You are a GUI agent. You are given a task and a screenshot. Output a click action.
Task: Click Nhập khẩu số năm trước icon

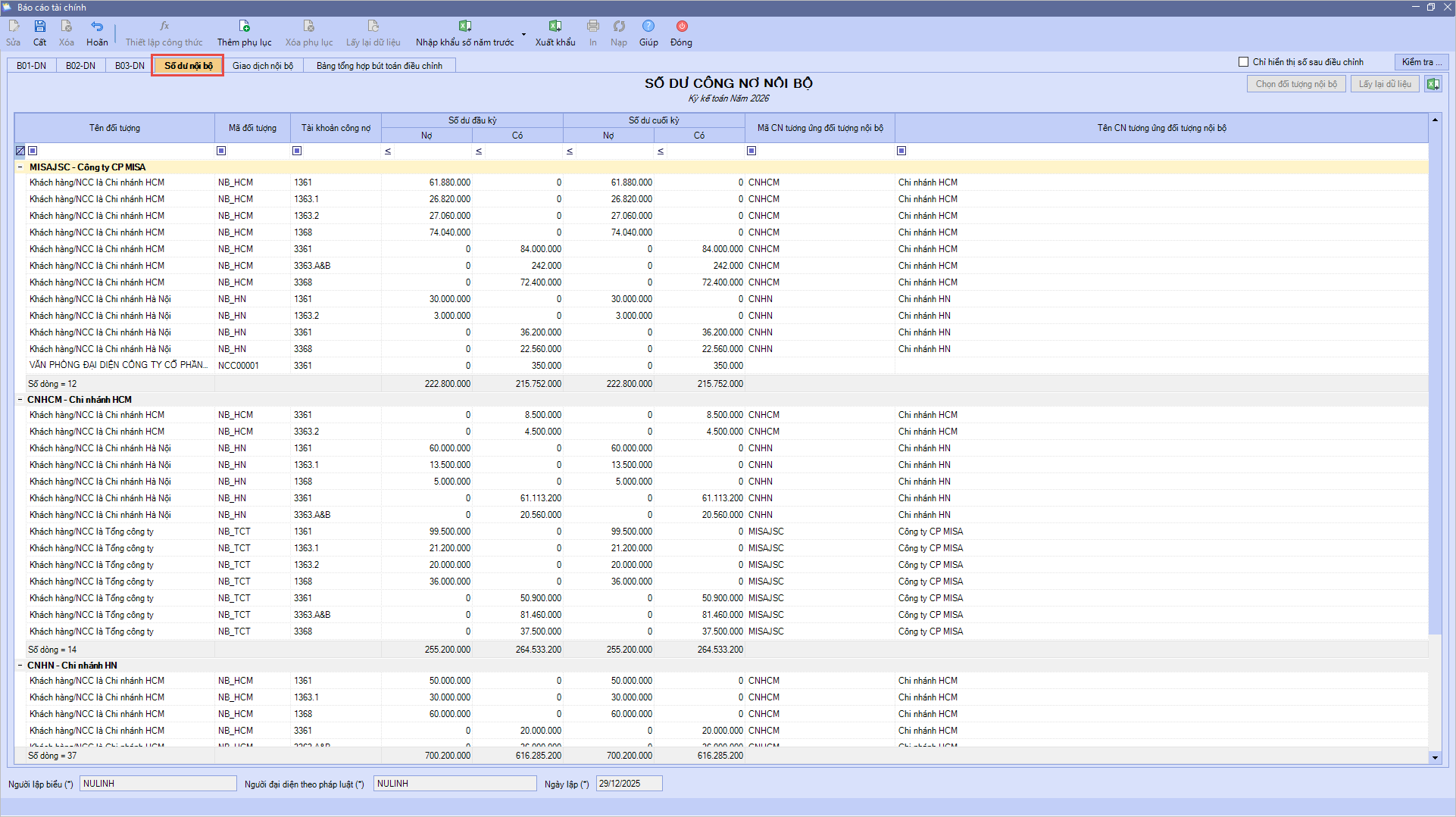465,27
